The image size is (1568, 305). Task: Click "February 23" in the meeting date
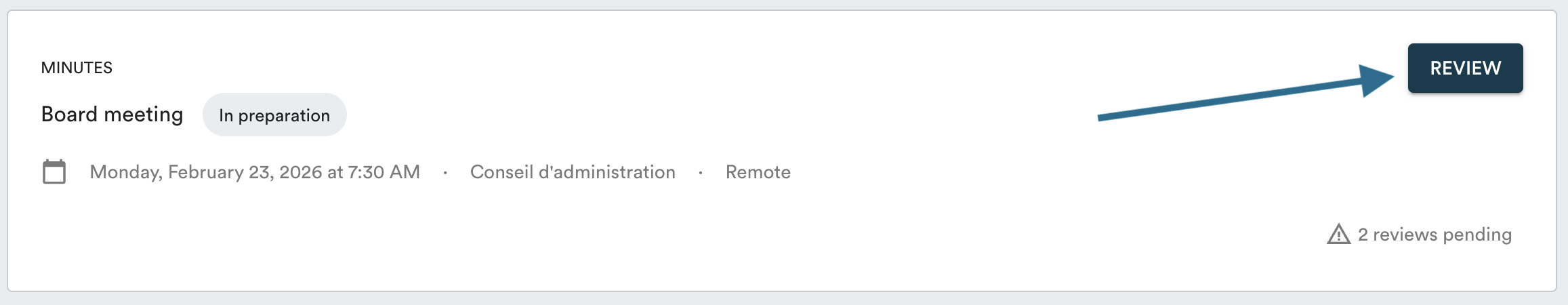218,172
